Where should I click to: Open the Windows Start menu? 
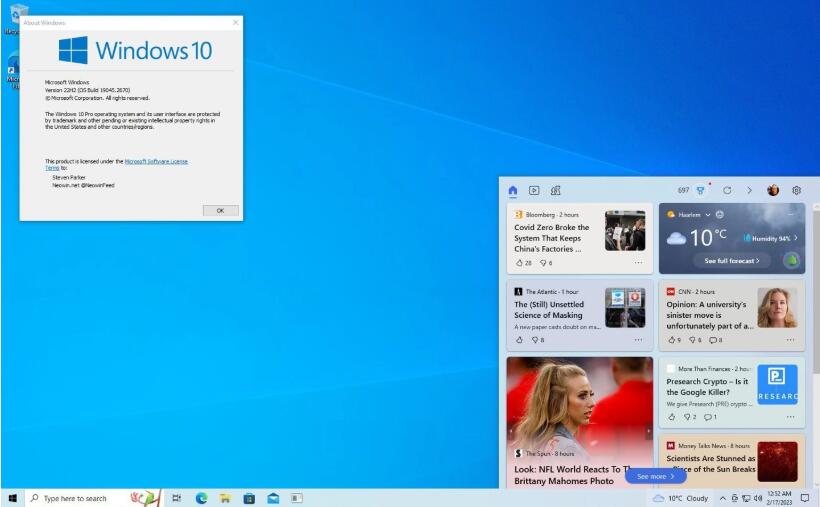(x=12, y=498)
